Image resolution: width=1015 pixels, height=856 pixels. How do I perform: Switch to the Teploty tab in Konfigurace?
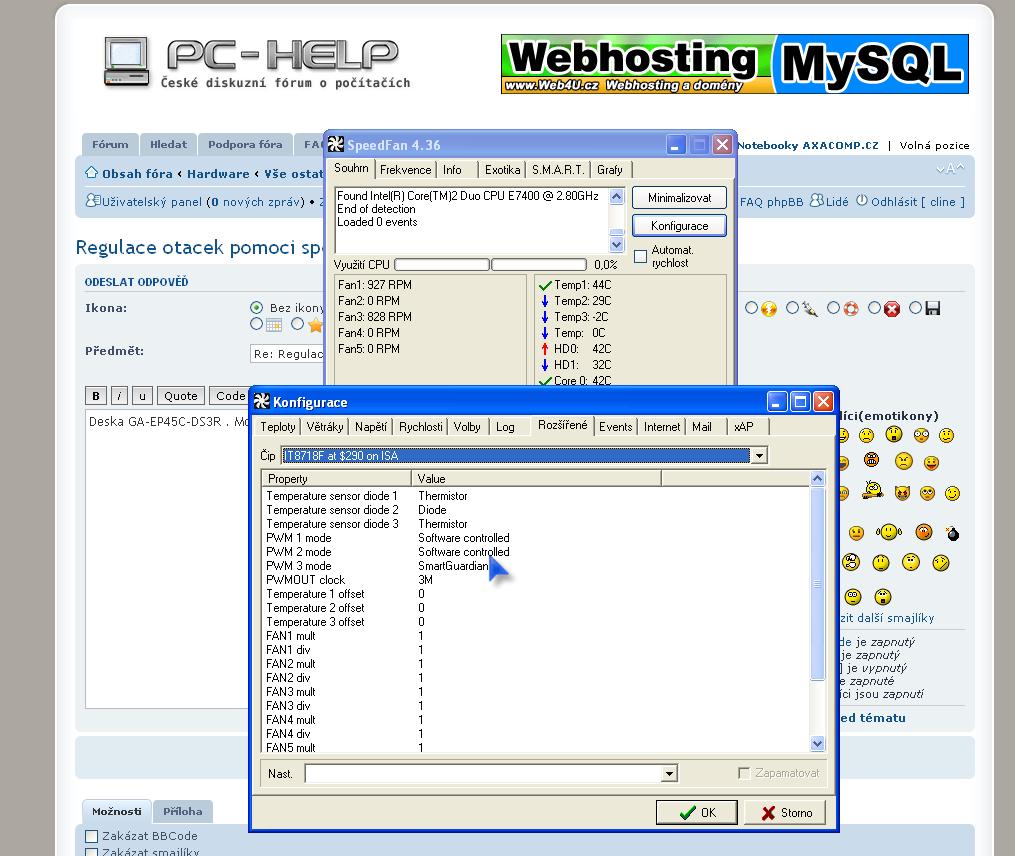pyautogui.click(x=278, y=427)
